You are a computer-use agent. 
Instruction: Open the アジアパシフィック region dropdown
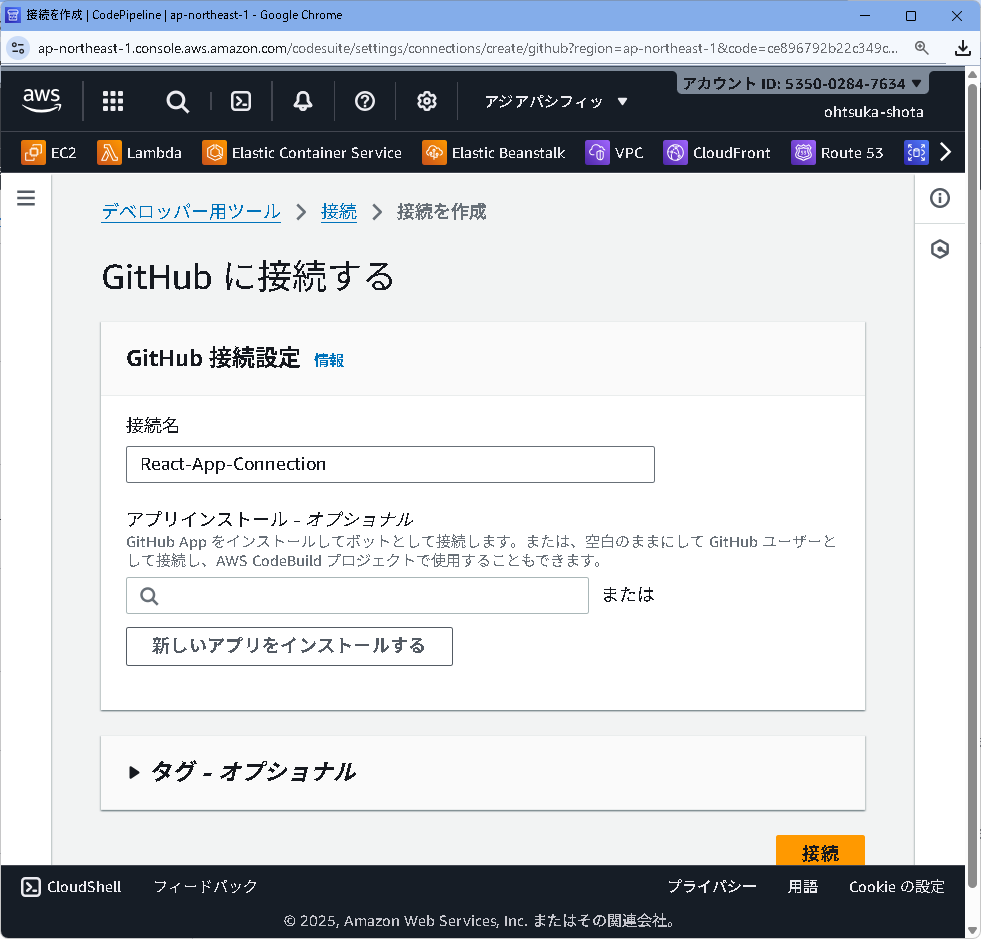555,101
